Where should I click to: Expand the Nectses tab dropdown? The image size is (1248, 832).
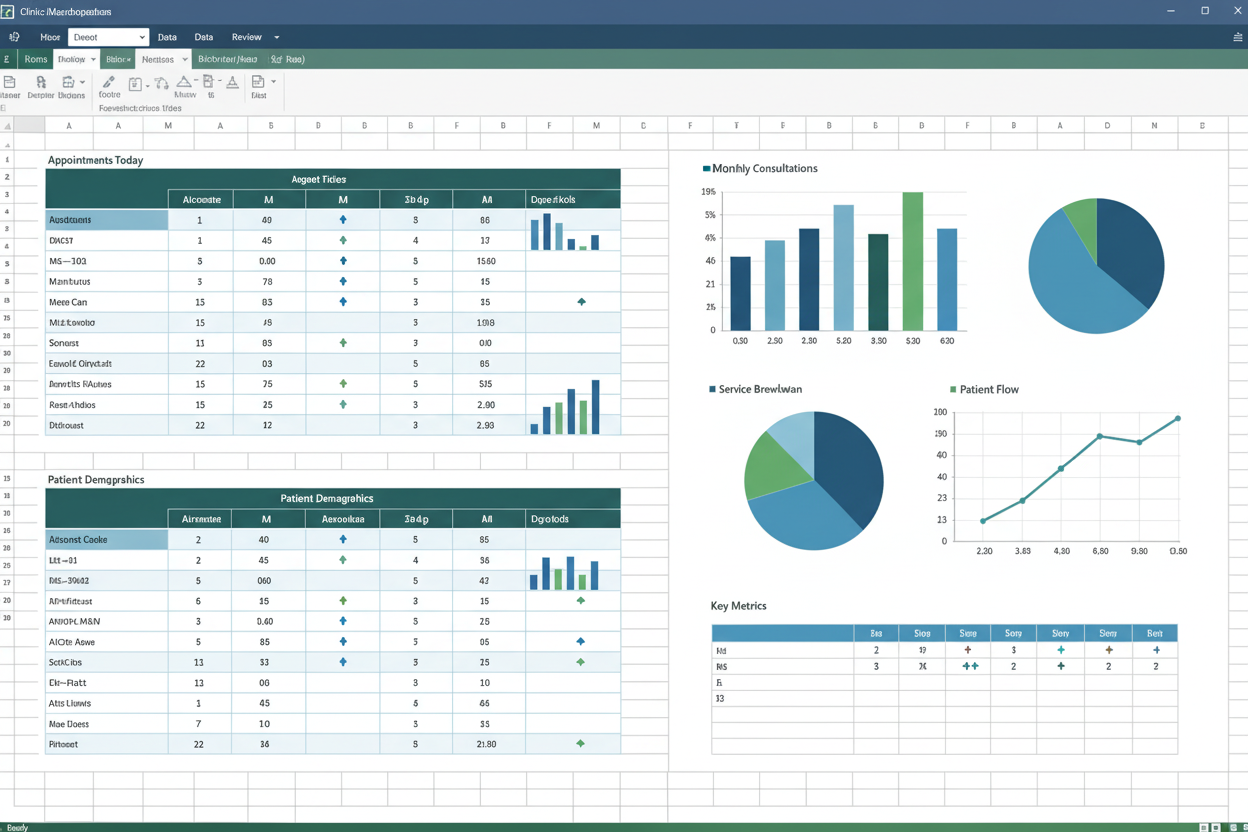tap(184, 60)
